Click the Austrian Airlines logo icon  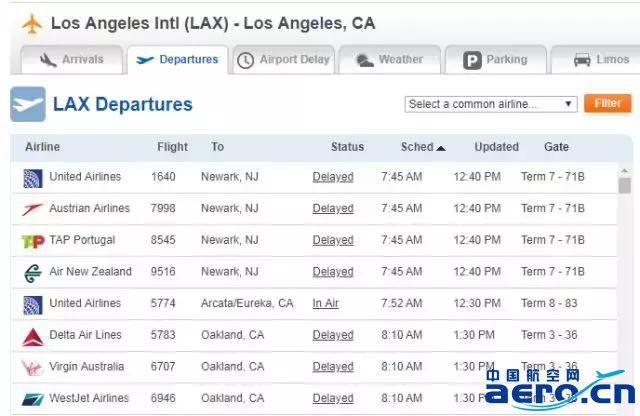[x=32, y=209]
